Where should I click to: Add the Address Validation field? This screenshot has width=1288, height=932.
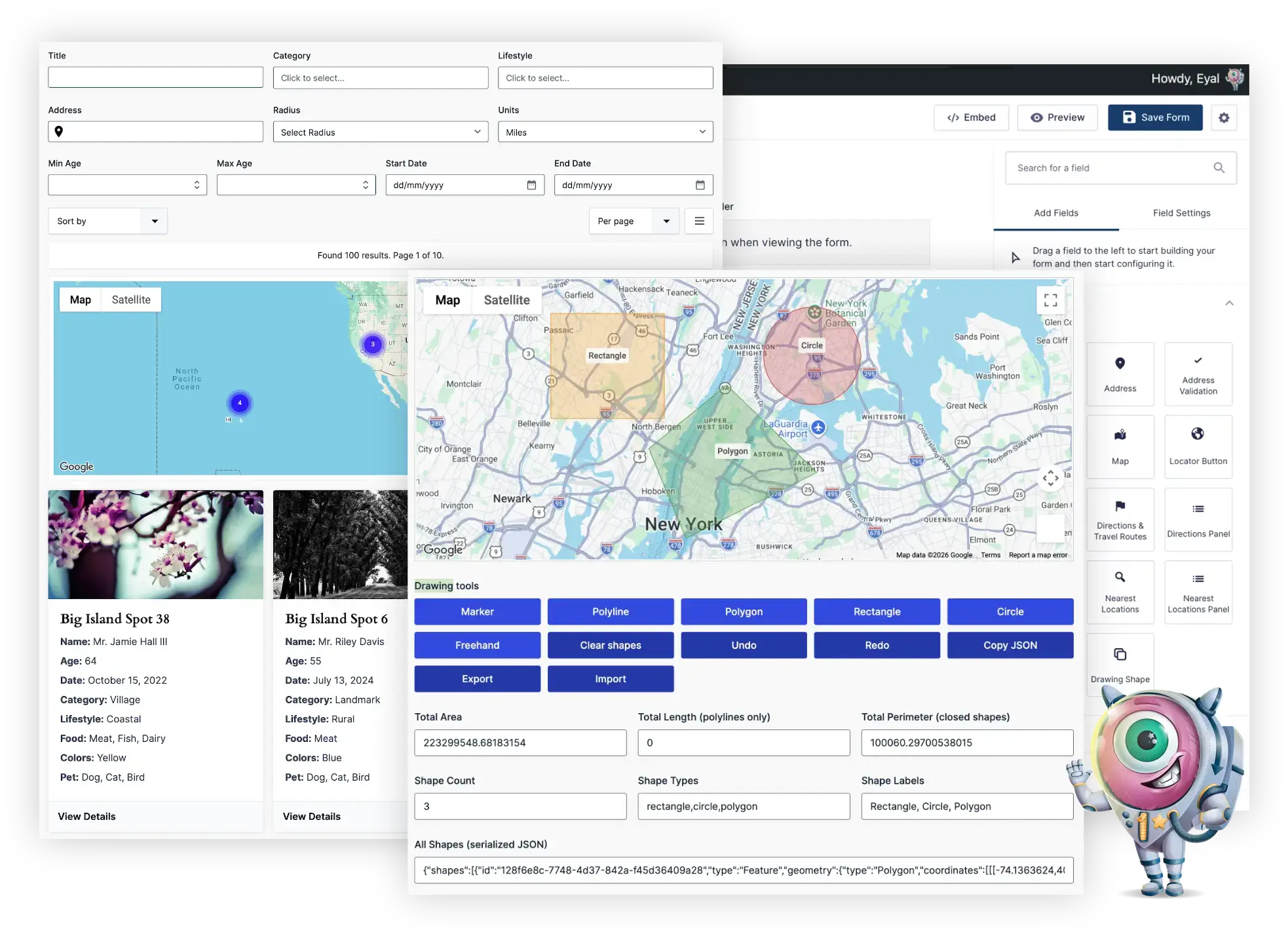click(1198, 374)
